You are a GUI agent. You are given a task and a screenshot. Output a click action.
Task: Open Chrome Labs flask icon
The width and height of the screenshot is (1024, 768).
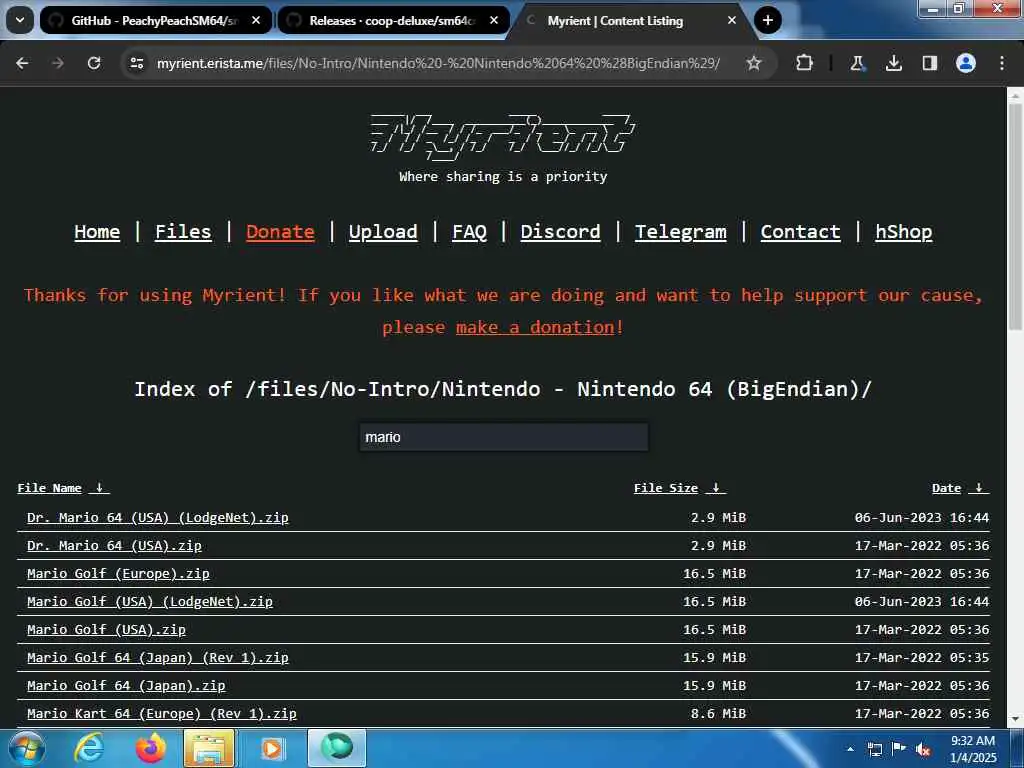(857, 63)
